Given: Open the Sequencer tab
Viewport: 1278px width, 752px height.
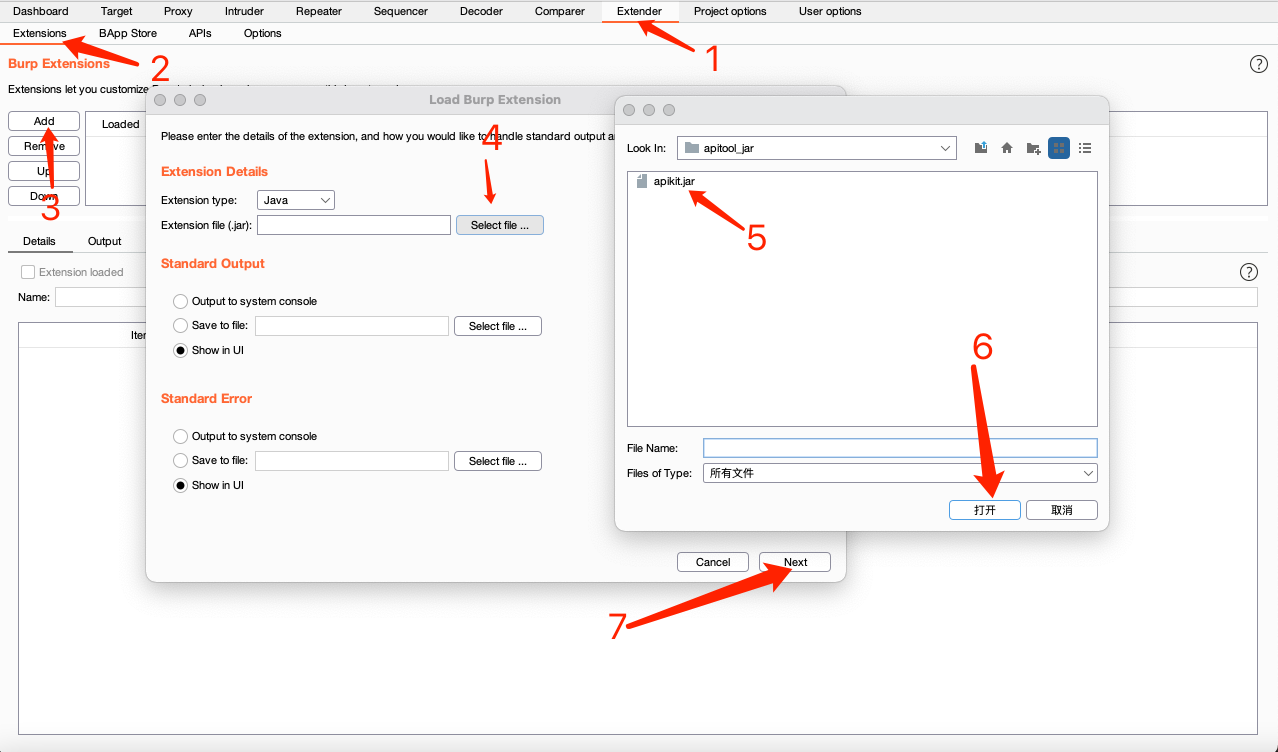Looking at the screenshot, I should pos(401,11).
